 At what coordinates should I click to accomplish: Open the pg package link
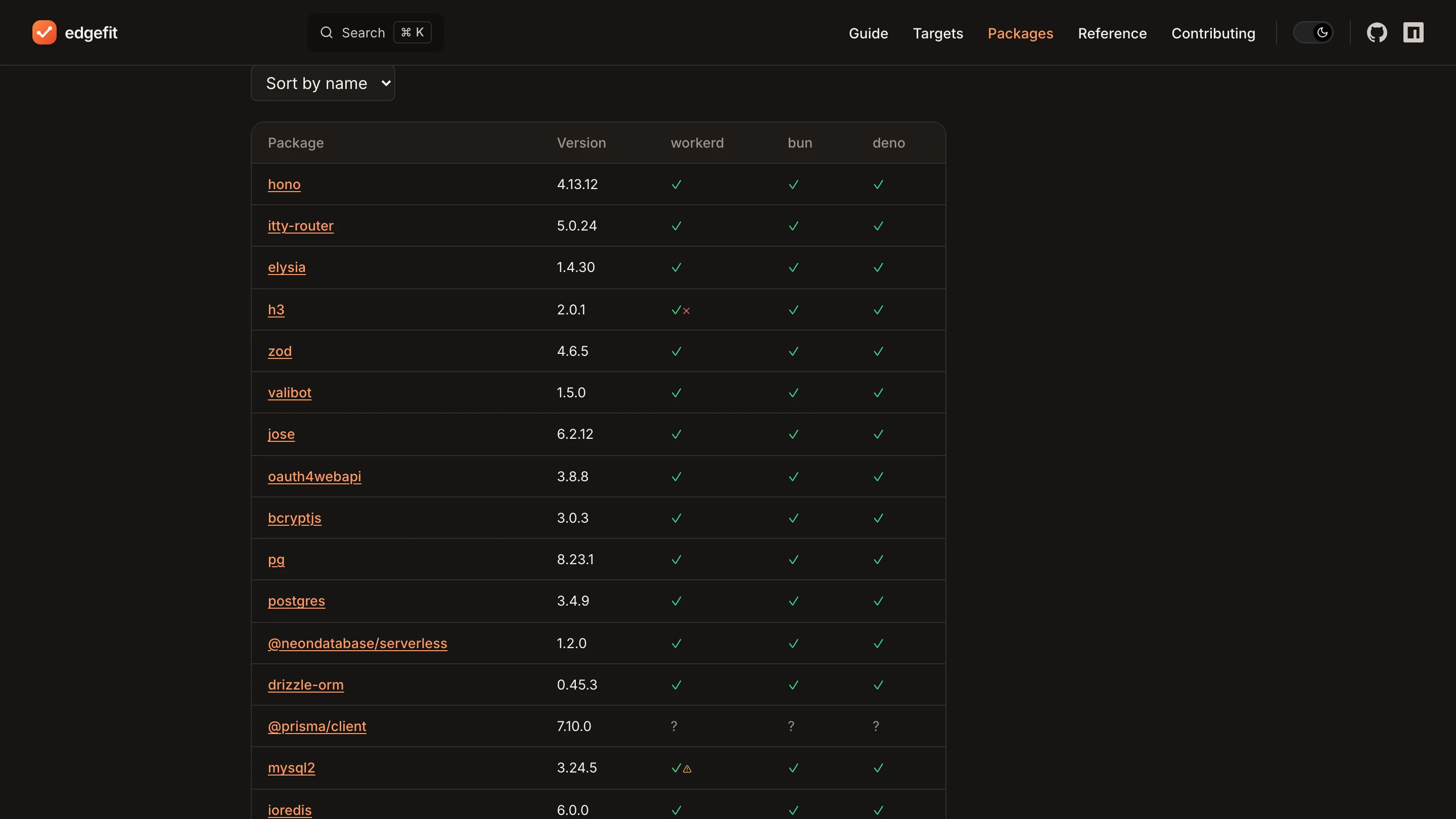point(277,559)
